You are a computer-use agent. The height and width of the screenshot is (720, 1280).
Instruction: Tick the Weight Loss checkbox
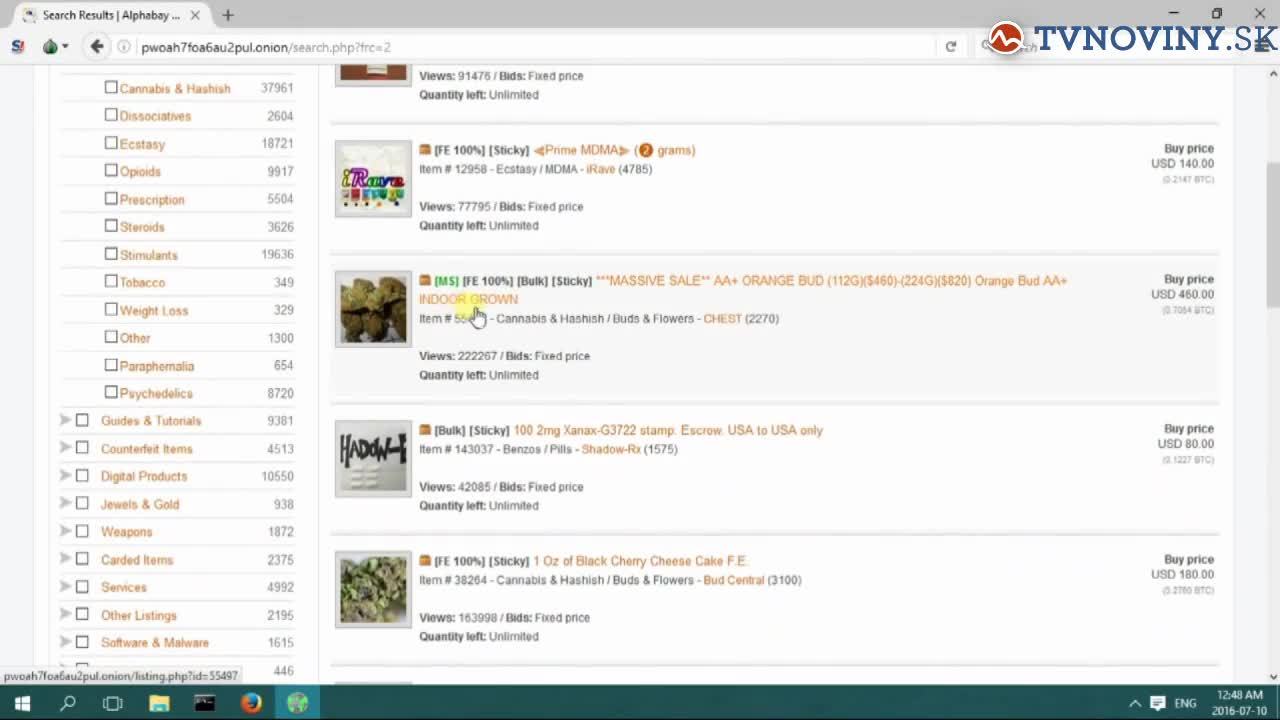(111, 310)
